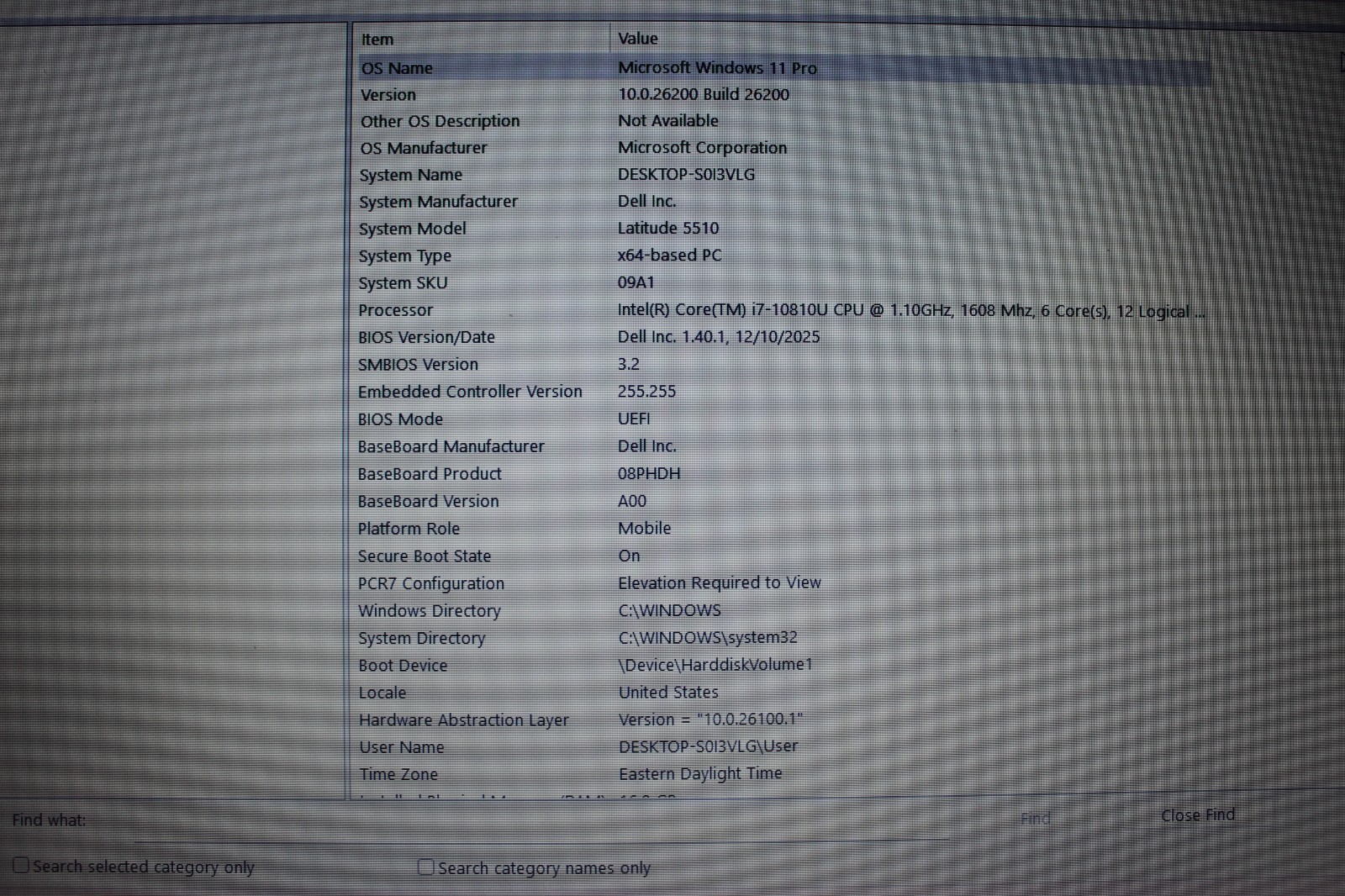Click the 'Microsoft Corporation' value
Image resolution: width=1345 pixels, height=896 pixels.
click(703, 147)
